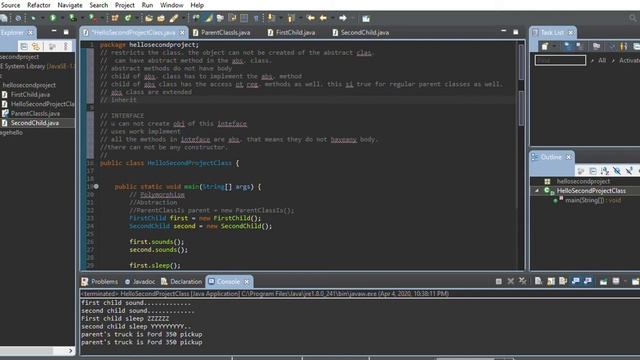This screenshot has height=360, width=640.
Task: Toggle Scheduled presentation in Task List
Action: [580, 47]
